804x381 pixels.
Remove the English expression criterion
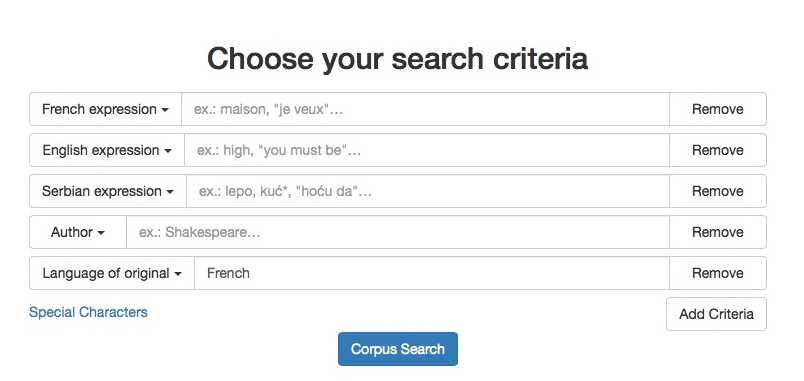pyautogui.click(x=718, y=150)
